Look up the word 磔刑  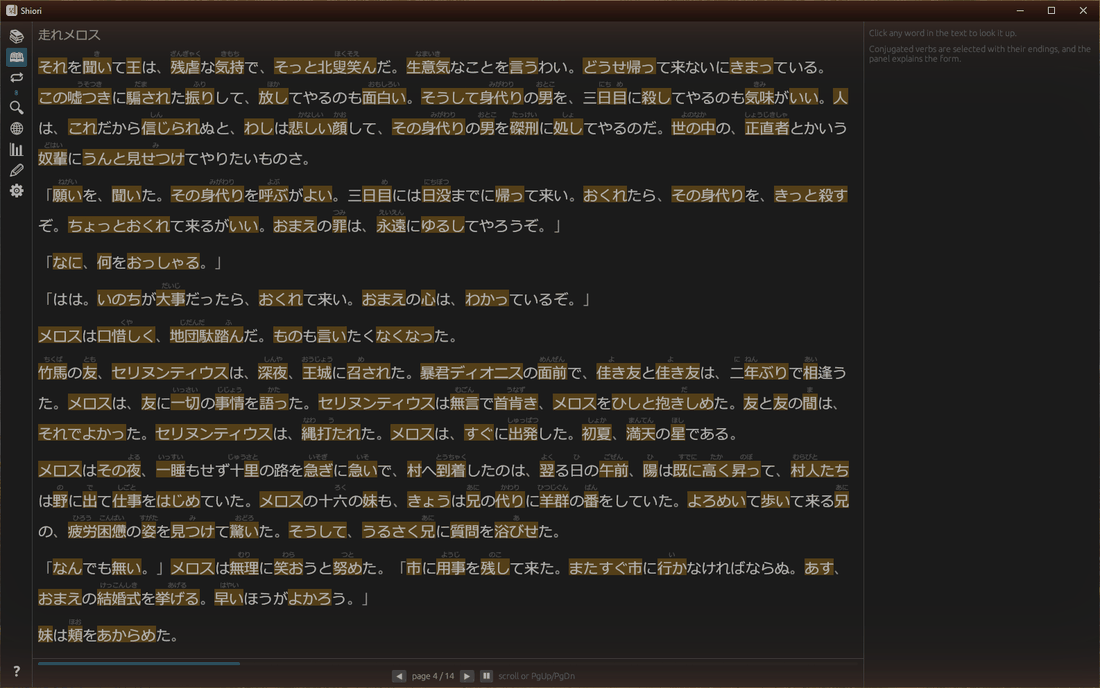click(x=524, y=128)
